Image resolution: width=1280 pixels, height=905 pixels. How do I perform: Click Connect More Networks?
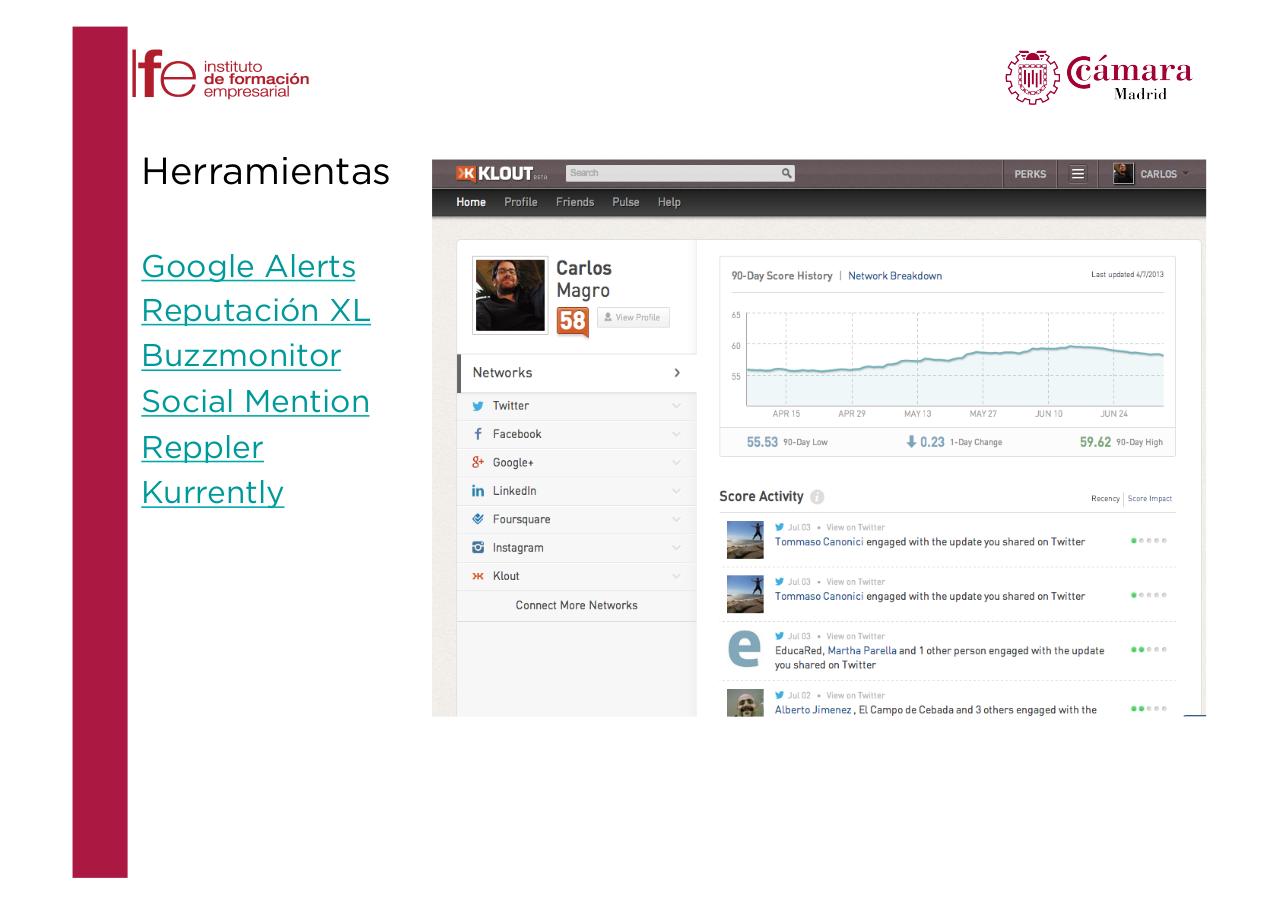(576, 605)
